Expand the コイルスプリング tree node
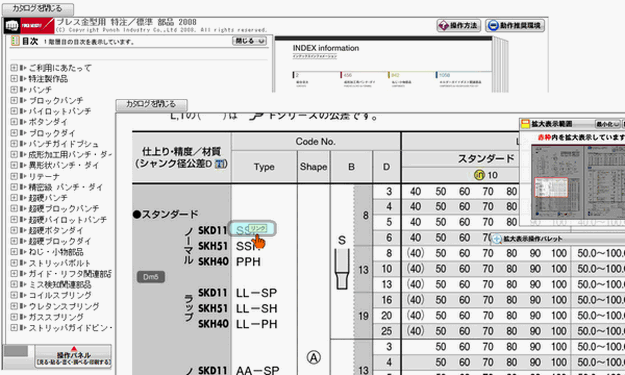625x375 pixels. [x=14, y=295]
